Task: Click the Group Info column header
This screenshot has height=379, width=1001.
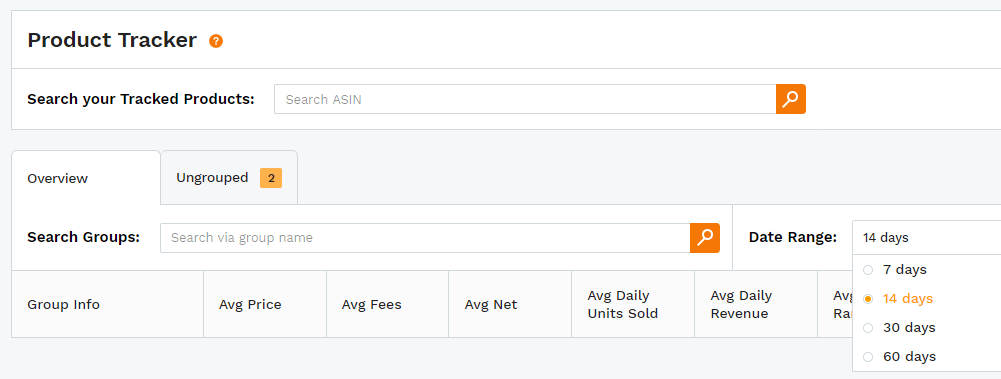Action: pyautogui.click(x=107, y=304)
